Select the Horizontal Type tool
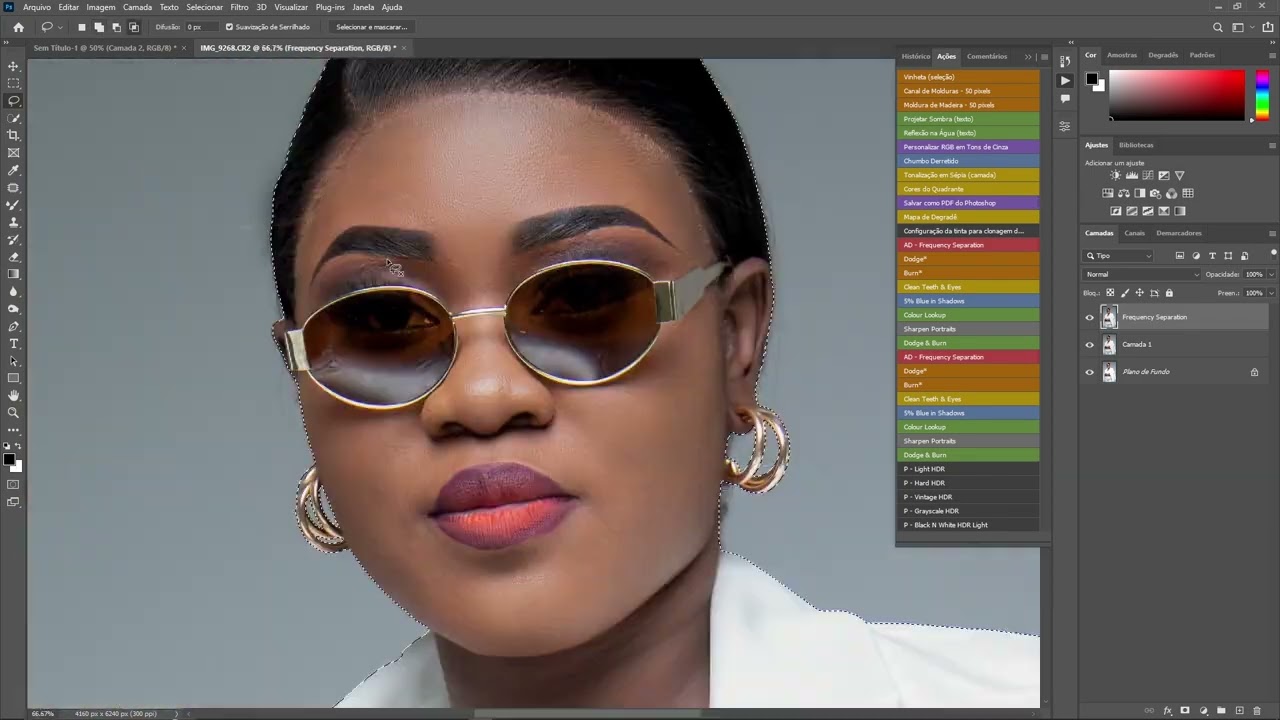Image resolution: width=1280 pixels, height=720 pixels. click(13, 343)
